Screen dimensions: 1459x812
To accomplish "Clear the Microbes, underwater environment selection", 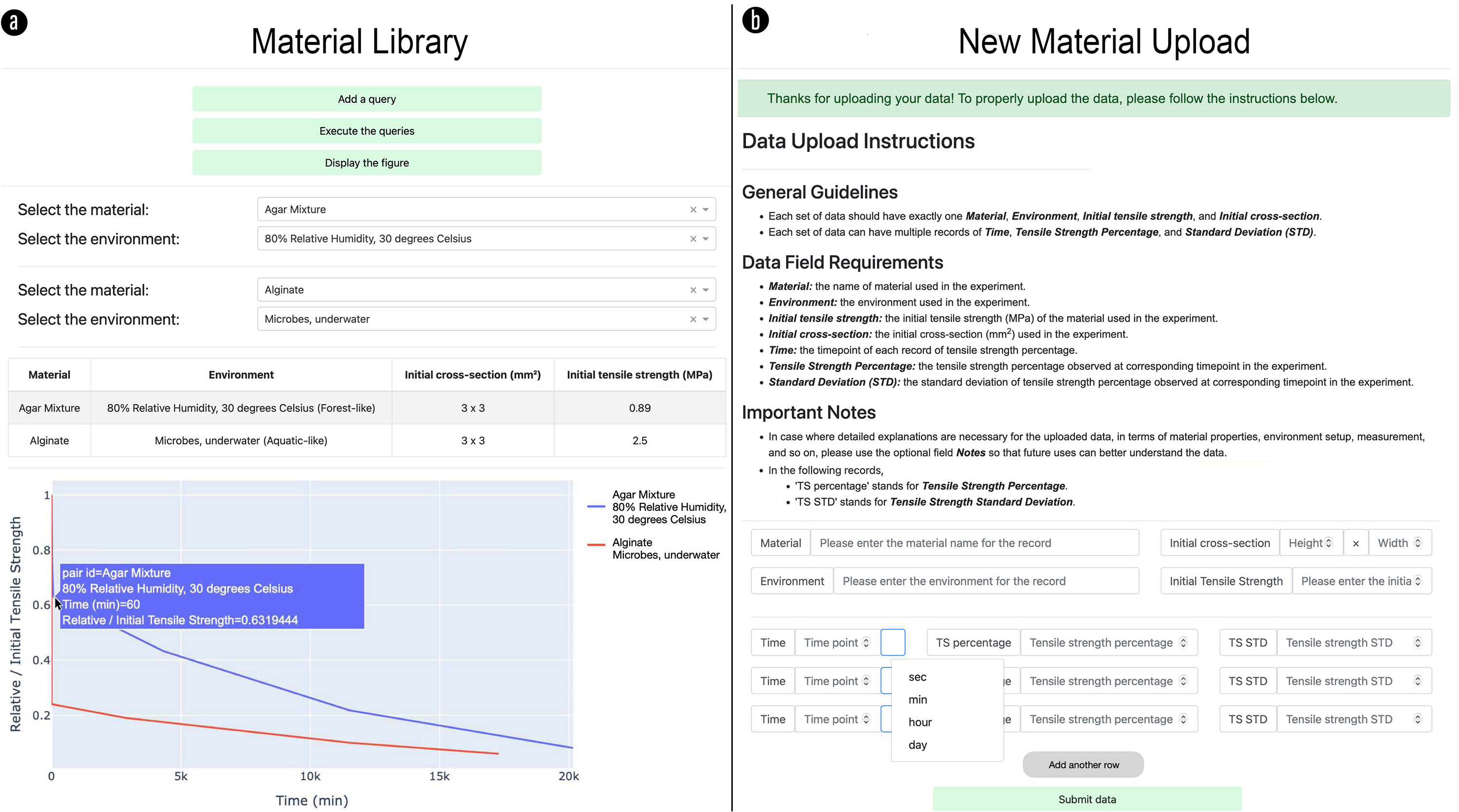I will point(692,319).
